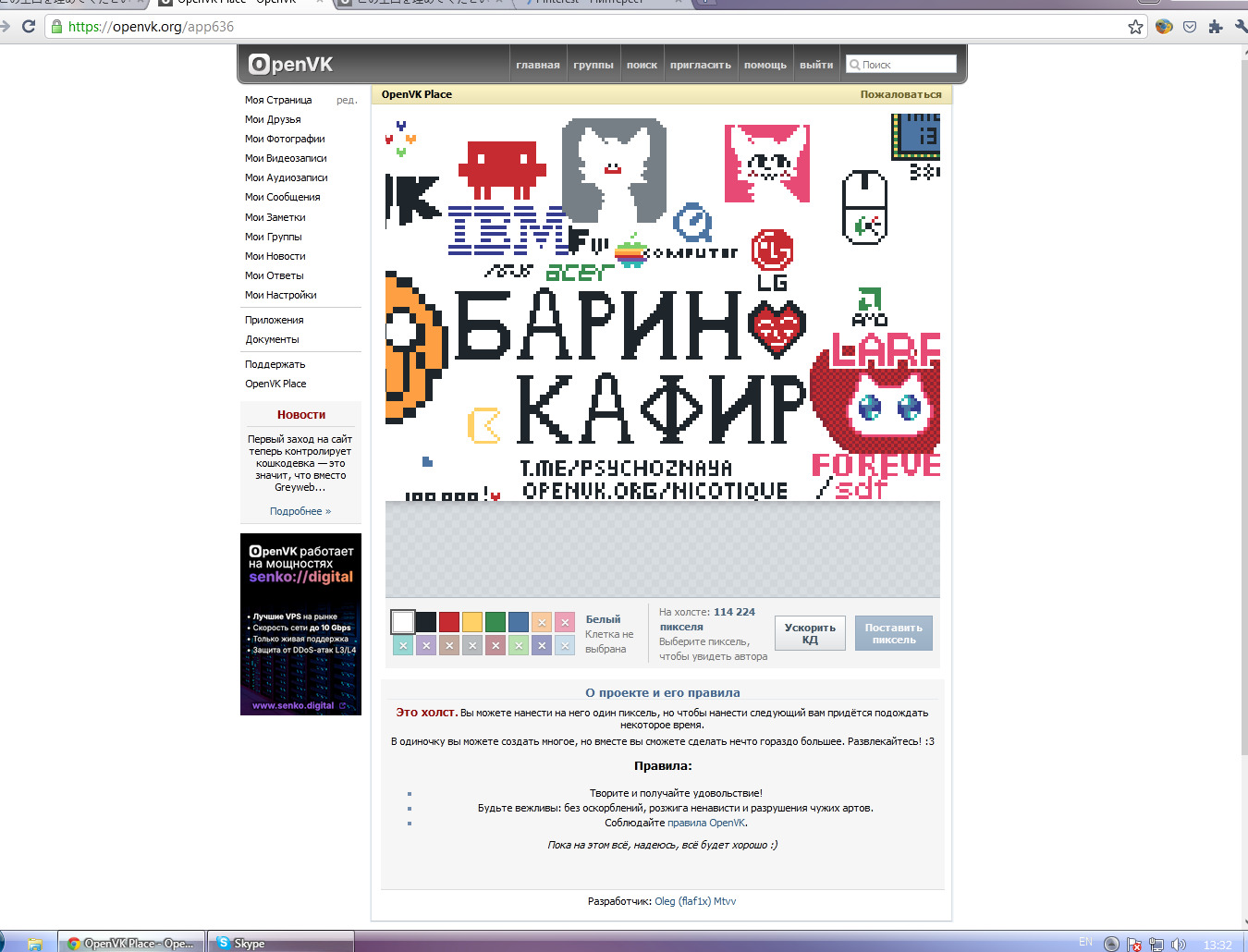Open Мои Заметки
The height and width of the screenshot is (952, 1248).
point(275,217)
